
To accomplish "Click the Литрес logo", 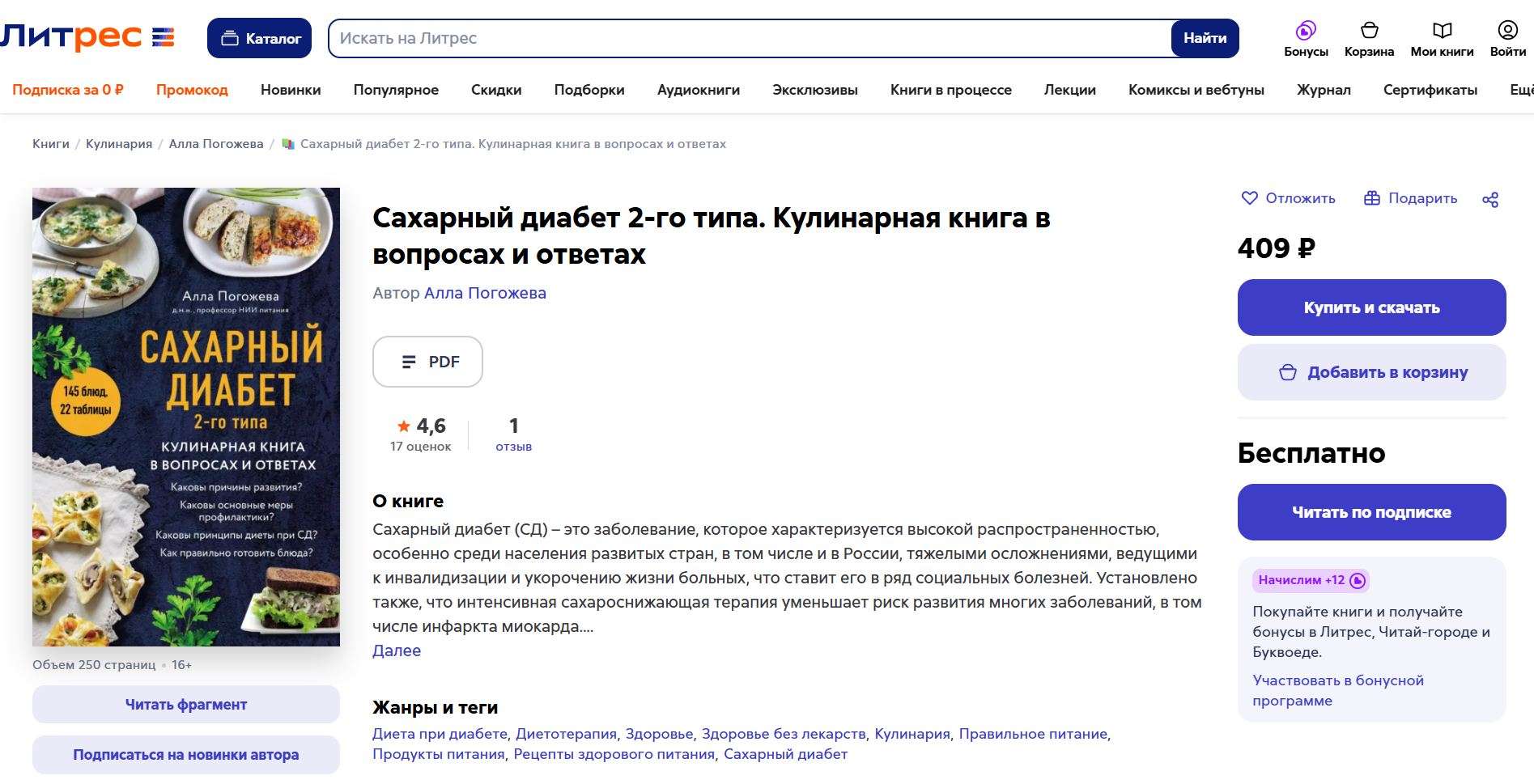I will pyautogui.click(x=87, y=37).
